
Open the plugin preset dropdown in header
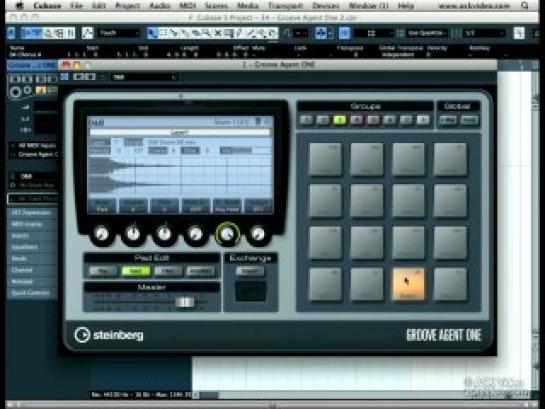tap(144, 77)
